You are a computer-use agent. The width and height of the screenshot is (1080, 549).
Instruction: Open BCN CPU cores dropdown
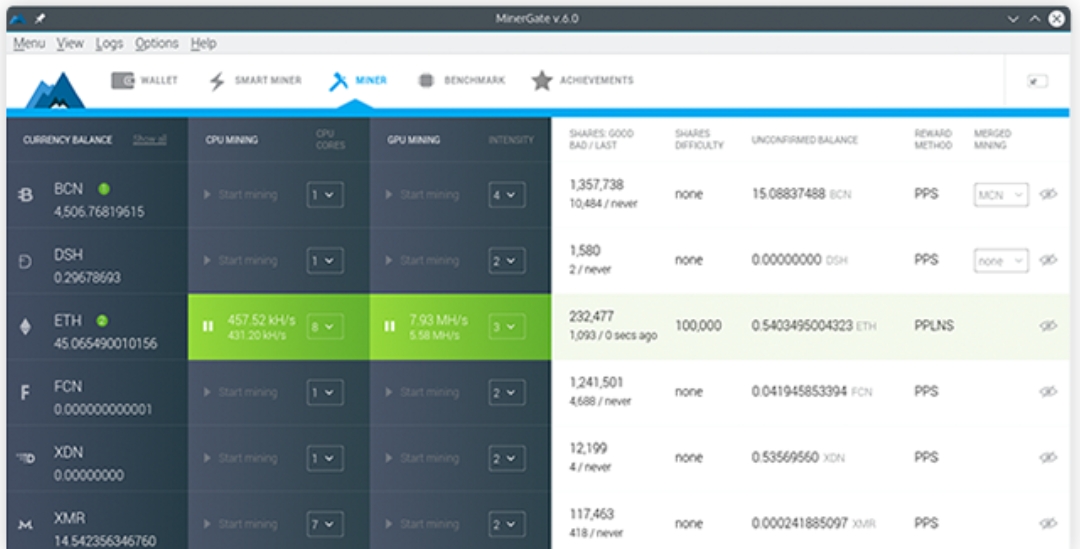325,195
